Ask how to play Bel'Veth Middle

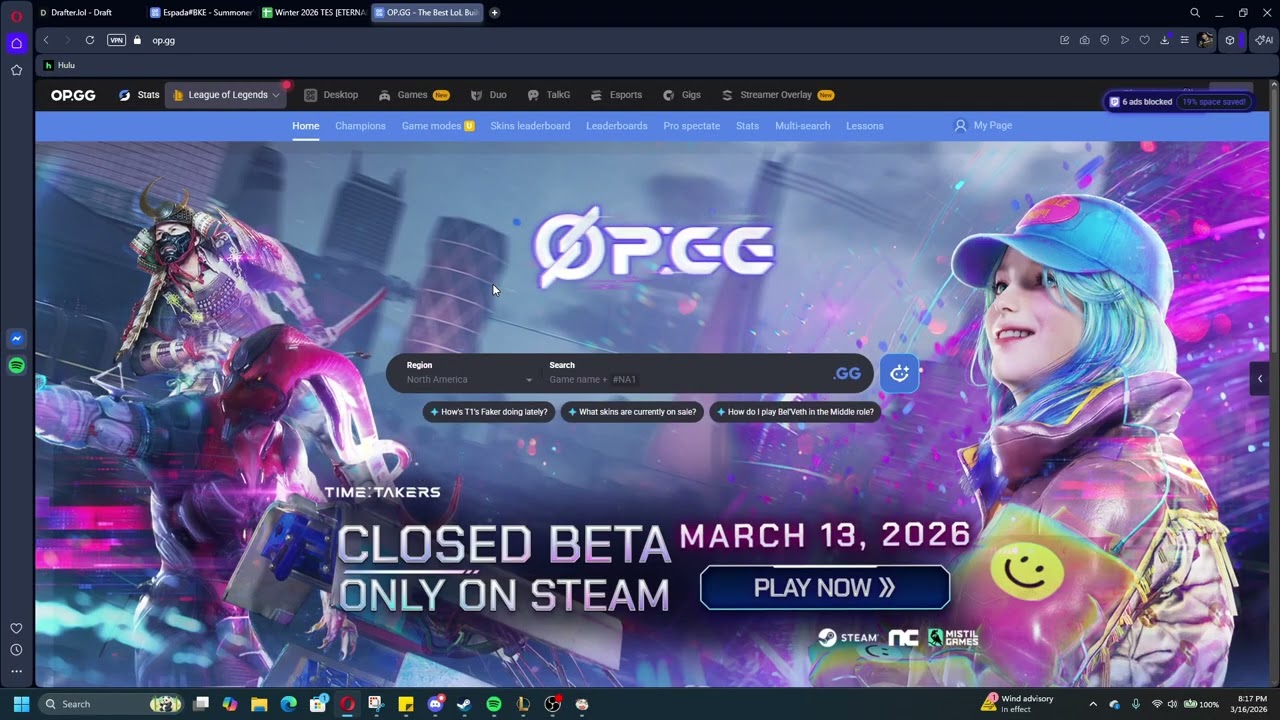pyautogui.click(x=795, y=412)
